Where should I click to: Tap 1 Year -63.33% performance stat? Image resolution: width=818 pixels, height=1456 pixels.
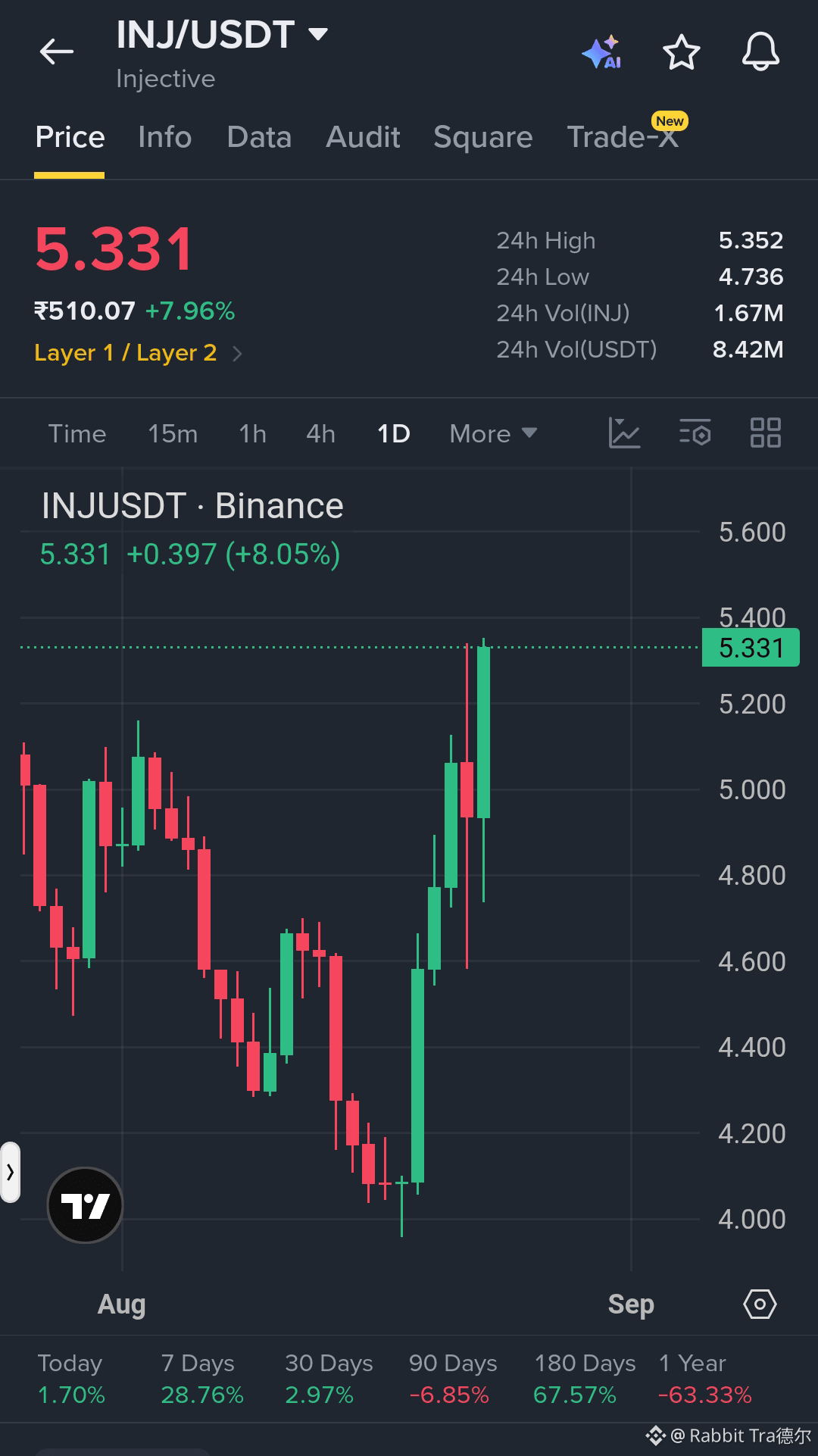point(705,1379)
